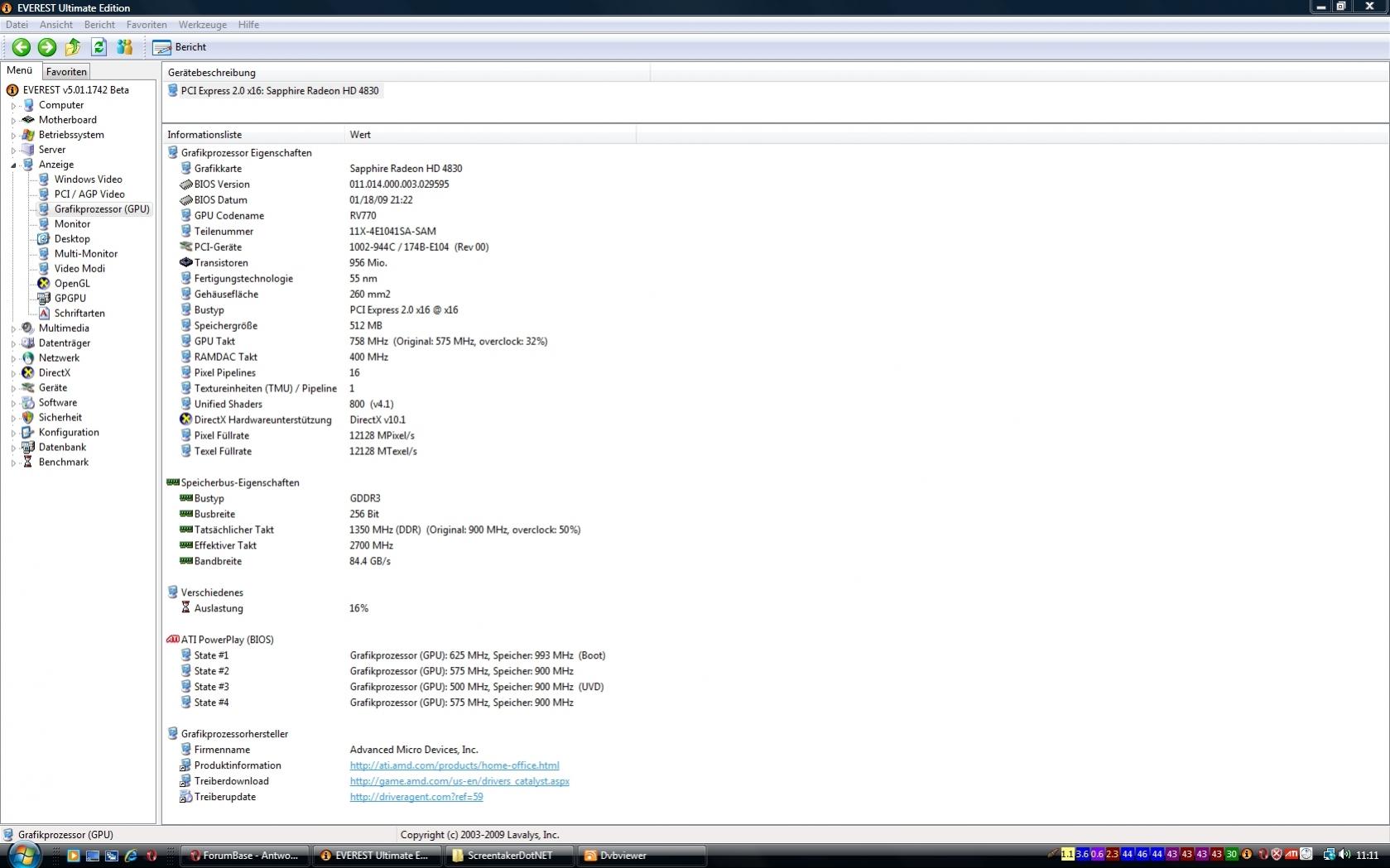Click the system clock showing 11:11
Viewport: 1390px width, 868px height.
pos(1368,856)
